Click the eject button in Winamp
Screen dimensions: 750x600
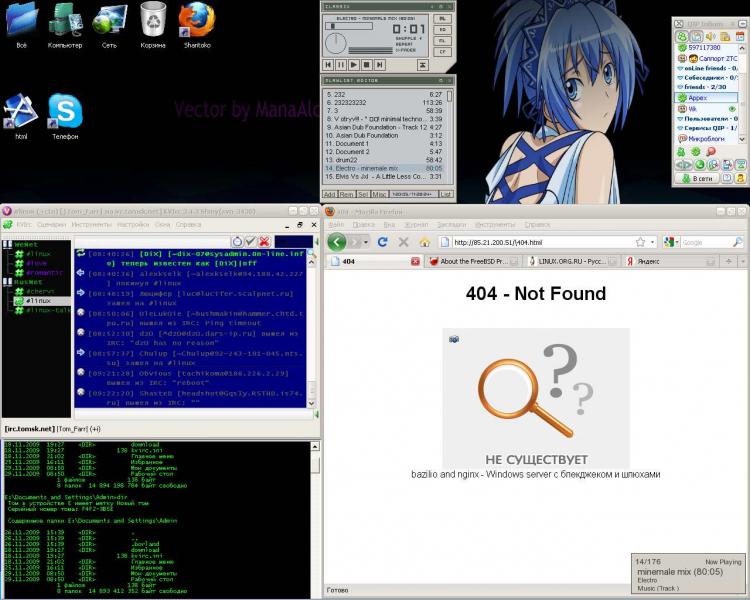[423, 65]
